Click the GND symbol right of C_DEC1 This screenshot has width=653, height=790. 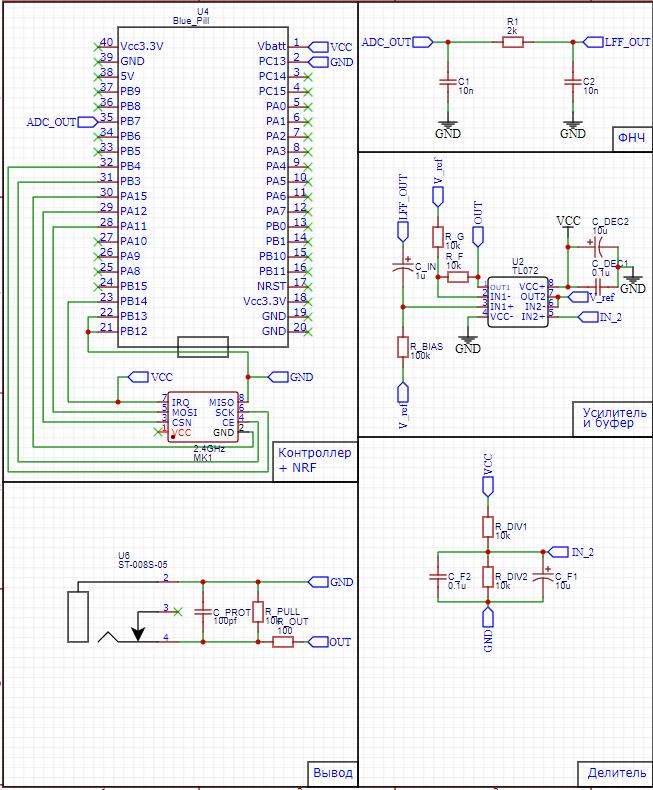click(x=633, y=284)
